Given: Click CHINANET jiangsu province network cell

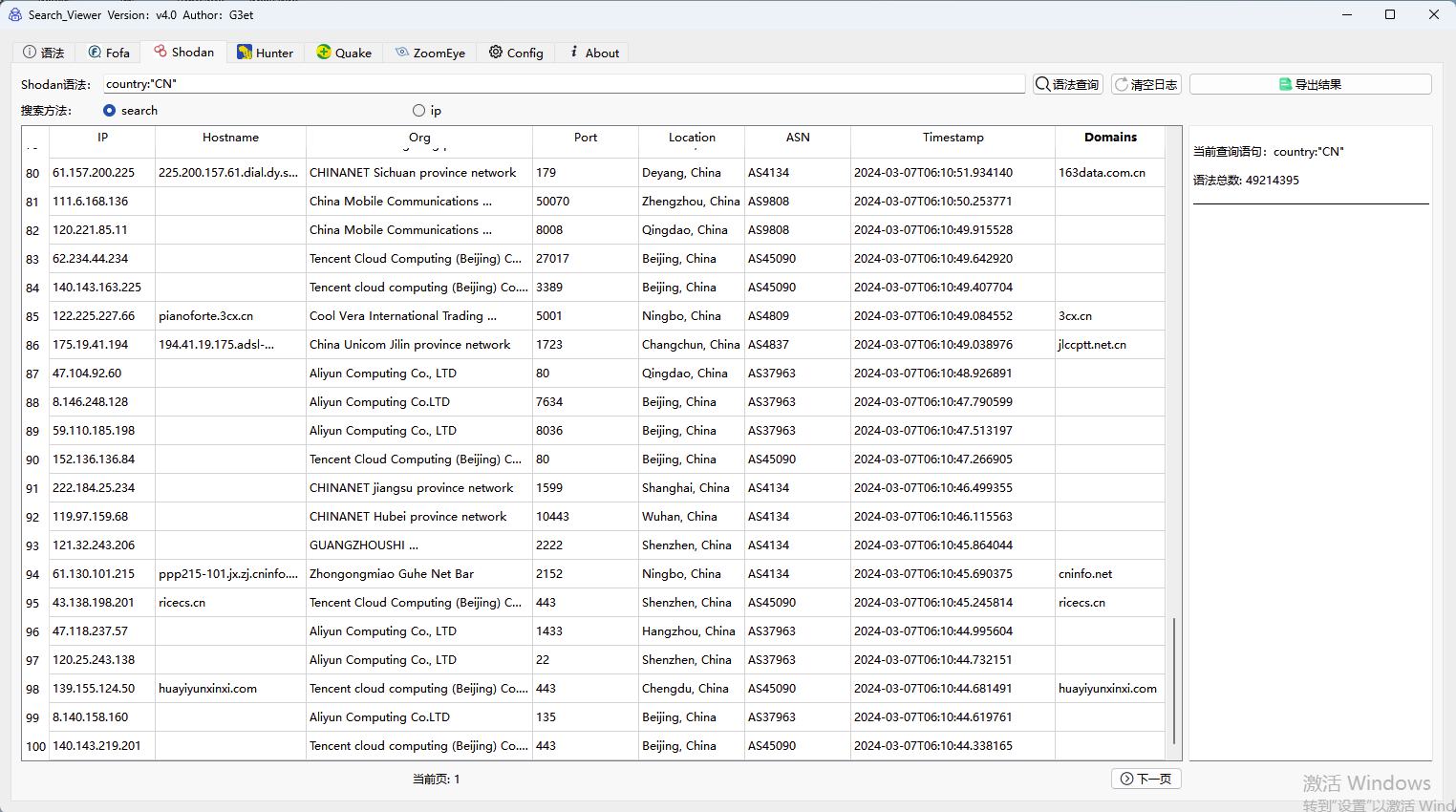Looking at the screenshot, I should pos(419,488).
